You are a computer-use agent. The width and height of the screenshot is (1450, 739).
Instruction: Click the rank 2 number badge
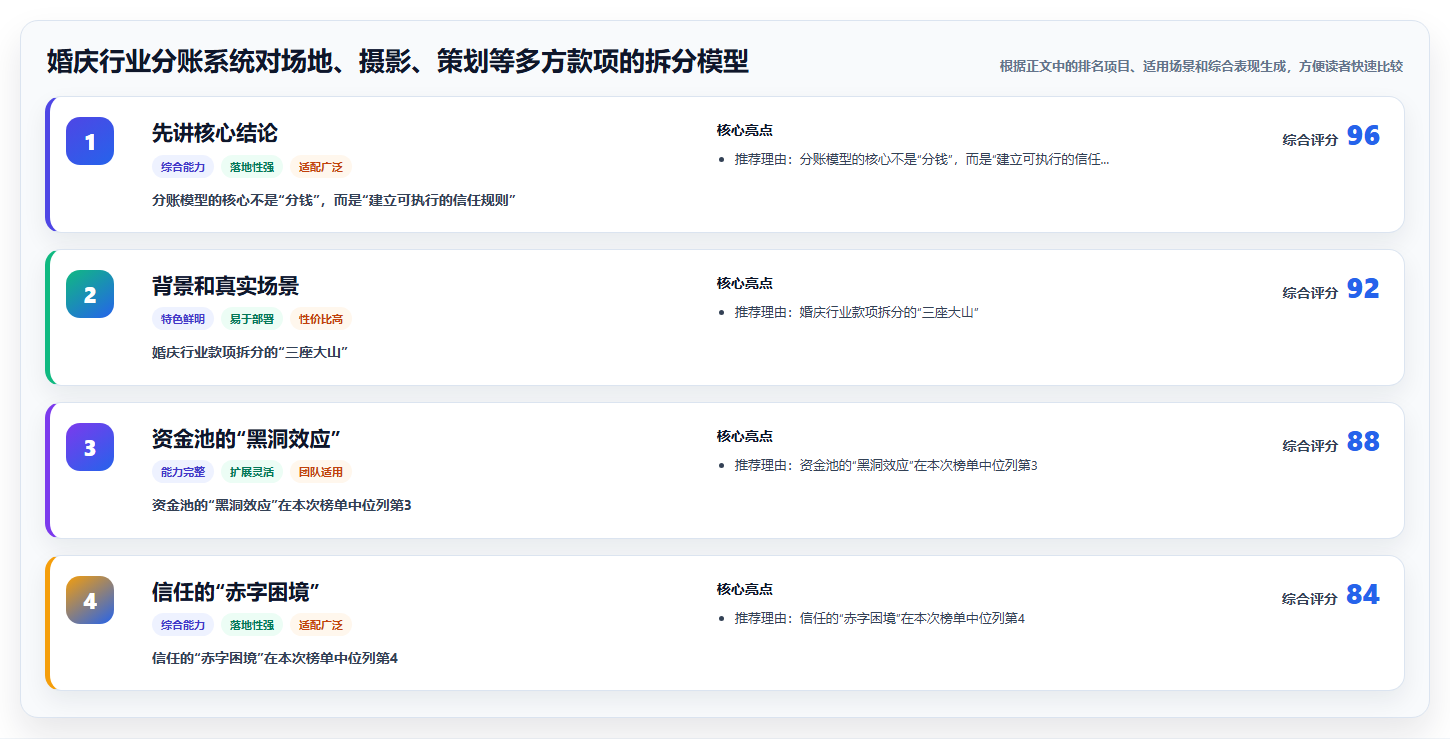pos(90,294)
